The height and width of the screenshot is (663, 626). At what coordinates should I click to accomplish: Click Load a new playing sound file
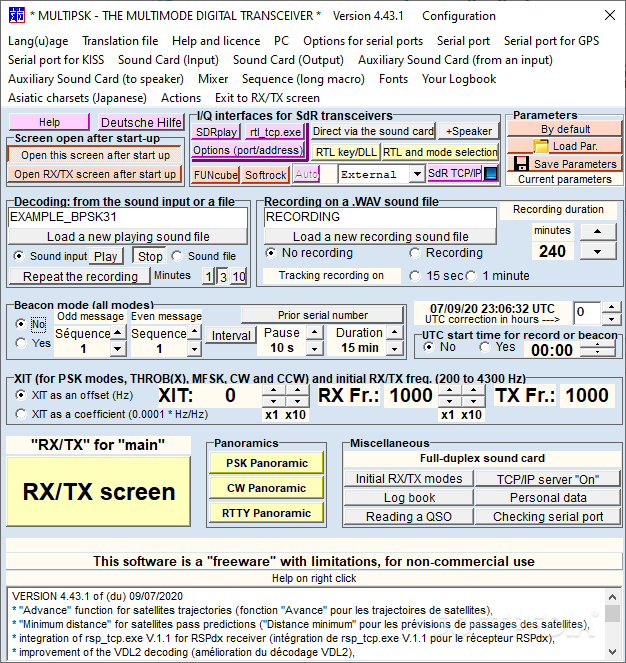(x=128, y=236)
